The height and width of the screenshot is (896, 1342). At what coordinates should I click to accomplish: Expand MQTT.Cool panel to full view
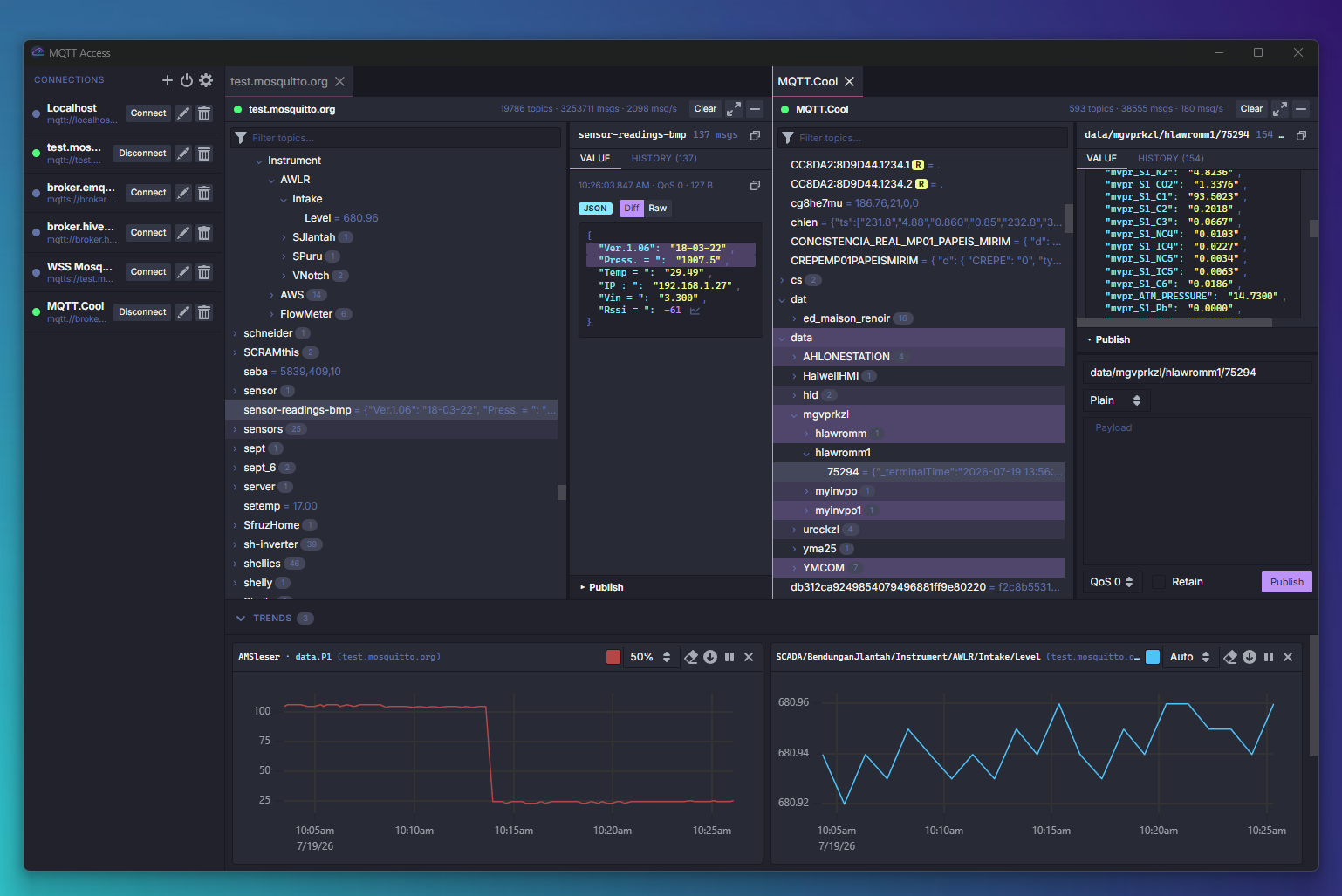click(x=1280, y=109)
